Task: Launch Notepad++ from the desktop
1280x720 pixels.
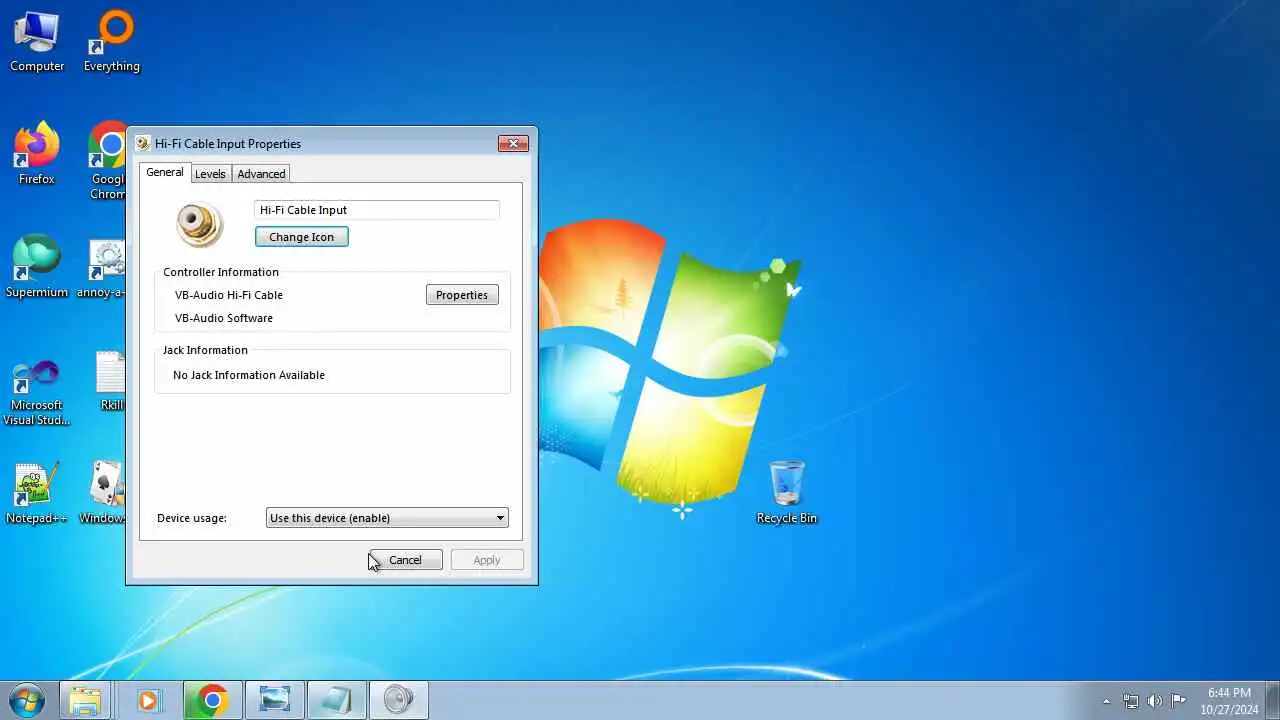Action: 37,493
